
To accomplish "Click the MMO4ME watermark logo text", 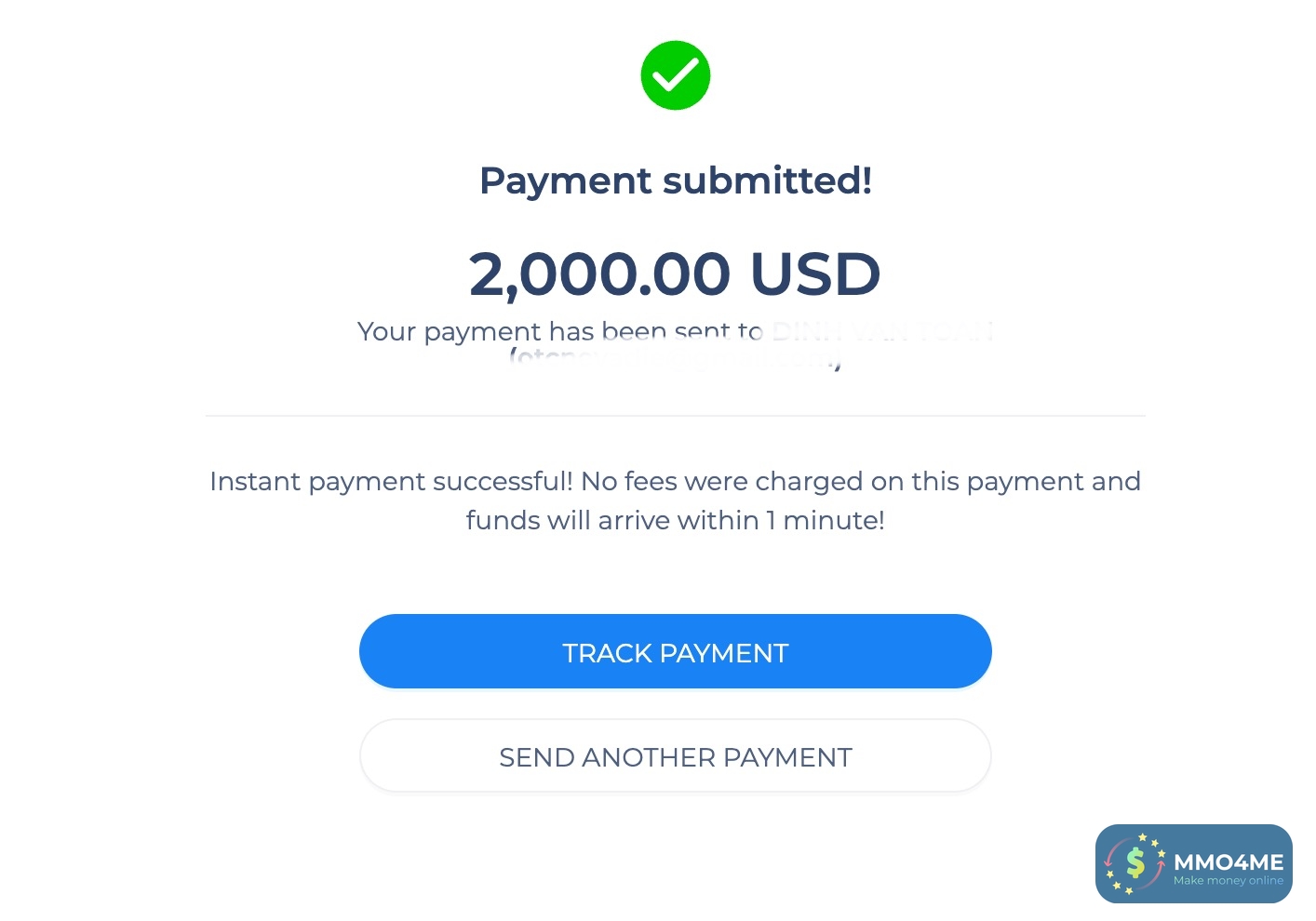I will (1229, 861).
